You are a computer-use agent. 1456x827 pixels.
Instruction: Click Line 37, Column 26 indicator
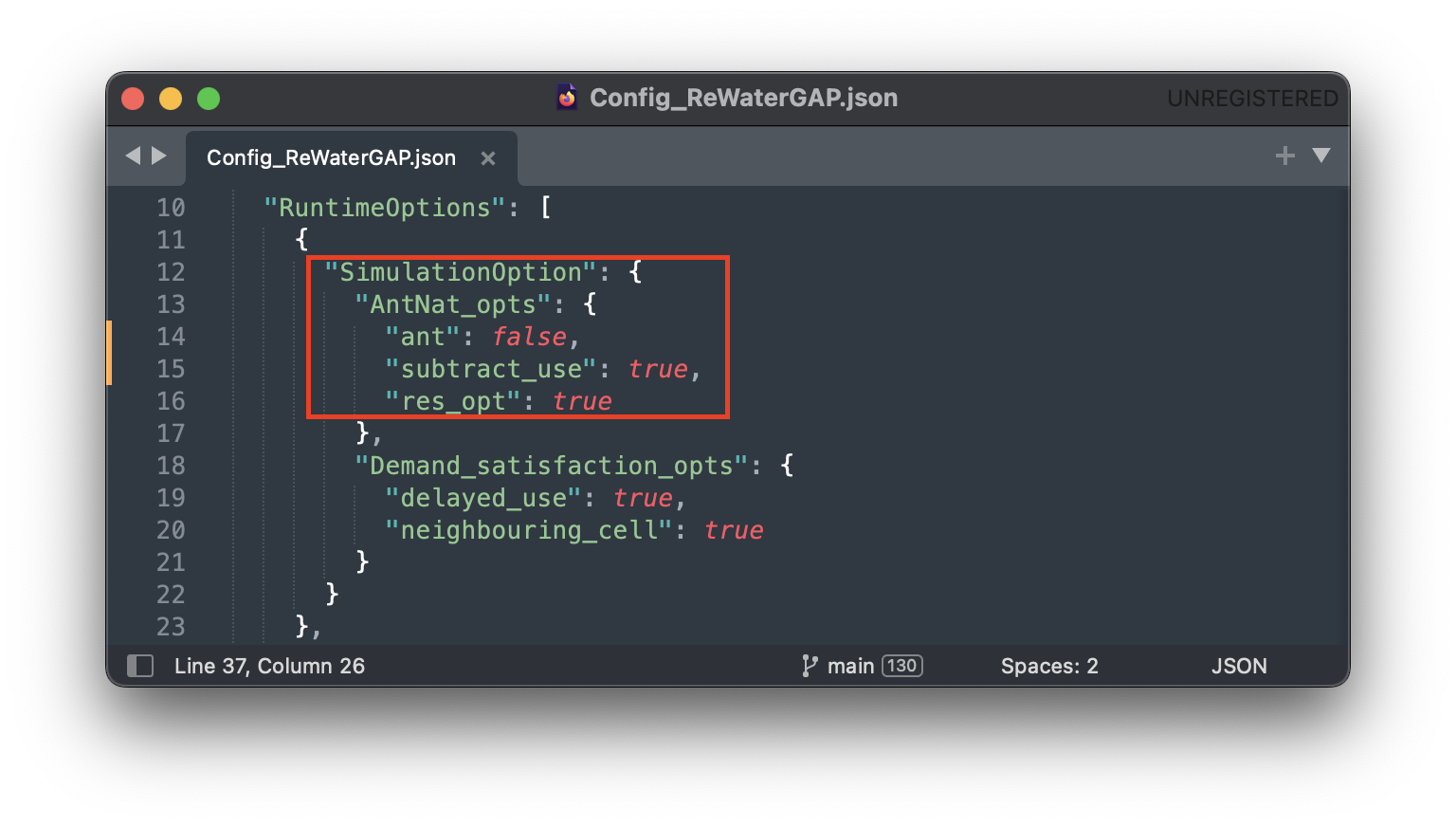269,666
